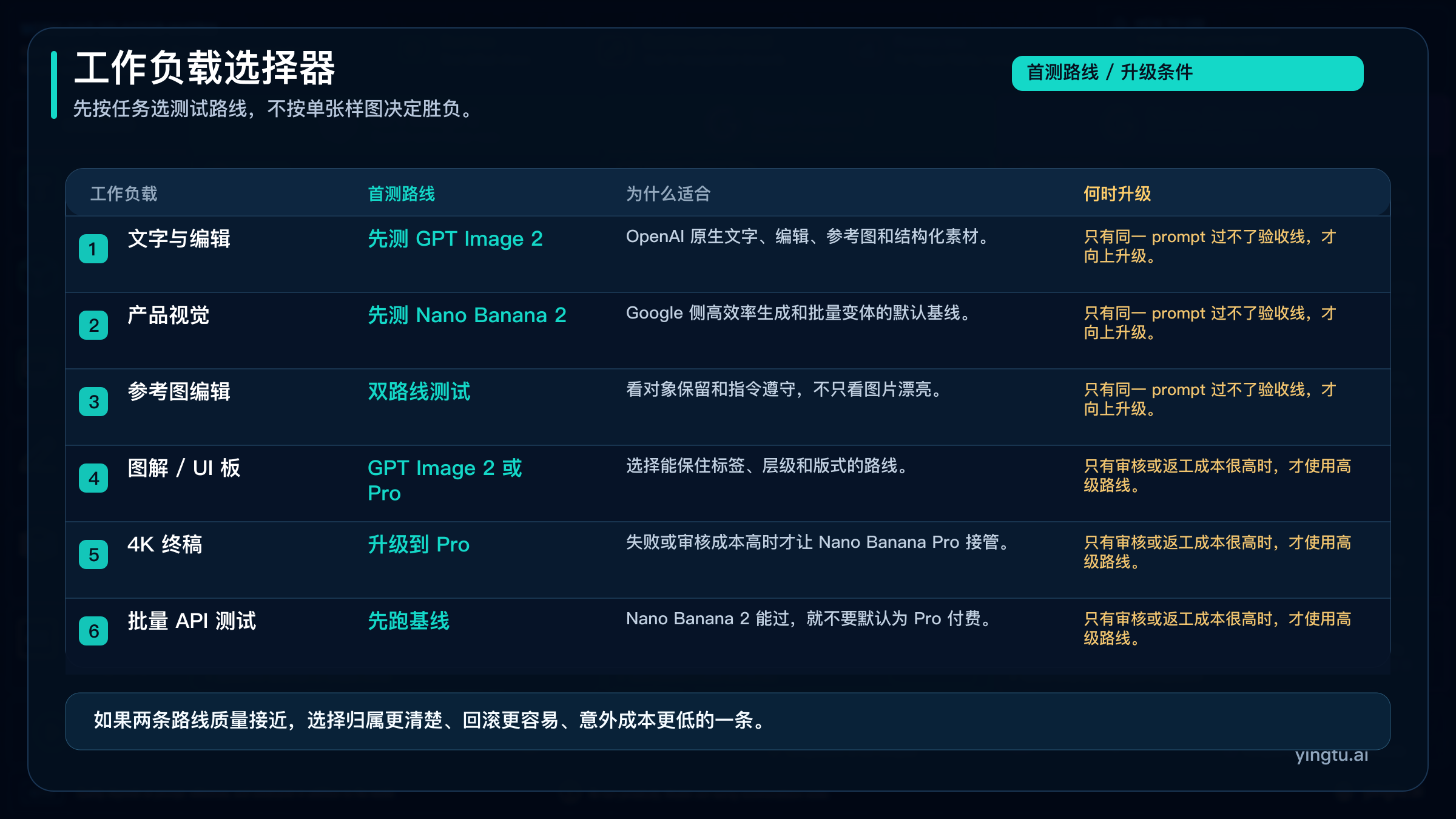Expand the 为什么适合 column header
The width and height of the screenshot is (1456, 819).
point(669,194)
